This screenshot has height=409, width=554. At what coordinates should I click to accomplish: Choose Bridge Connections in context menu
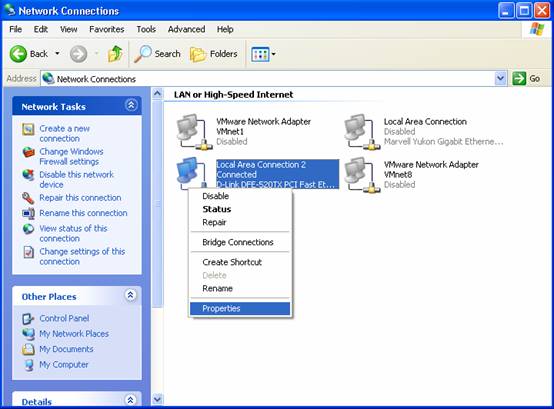(240, 242)
